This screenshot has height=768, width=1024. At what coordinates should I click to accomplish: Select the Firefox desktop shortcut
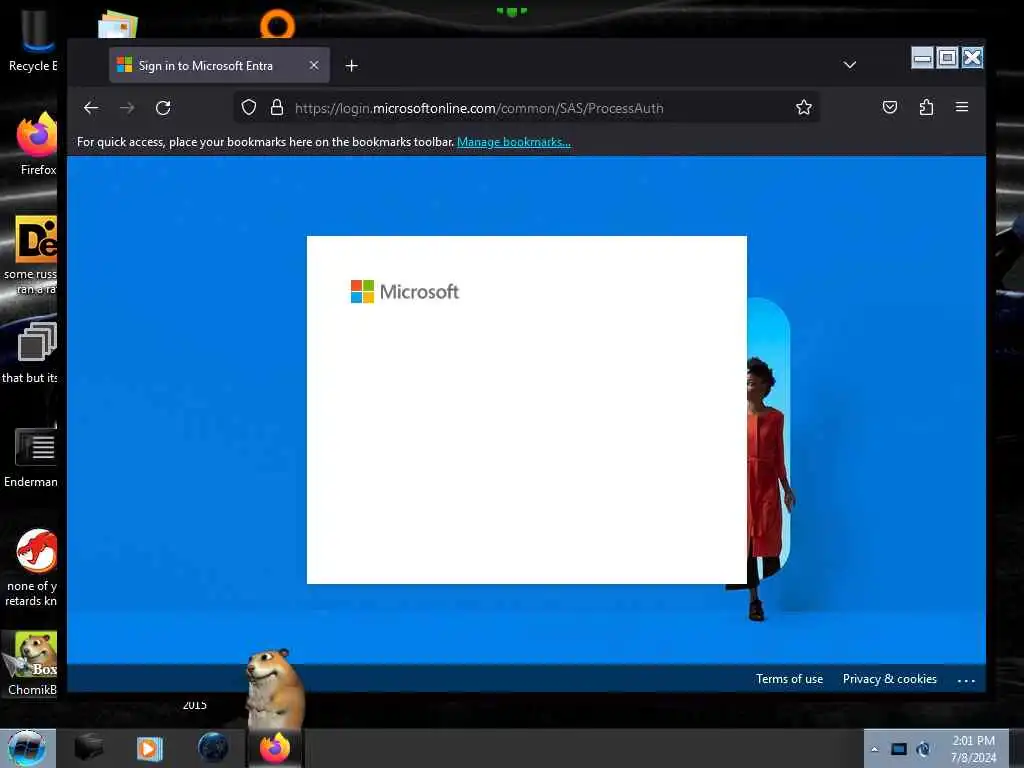[37, 143]
